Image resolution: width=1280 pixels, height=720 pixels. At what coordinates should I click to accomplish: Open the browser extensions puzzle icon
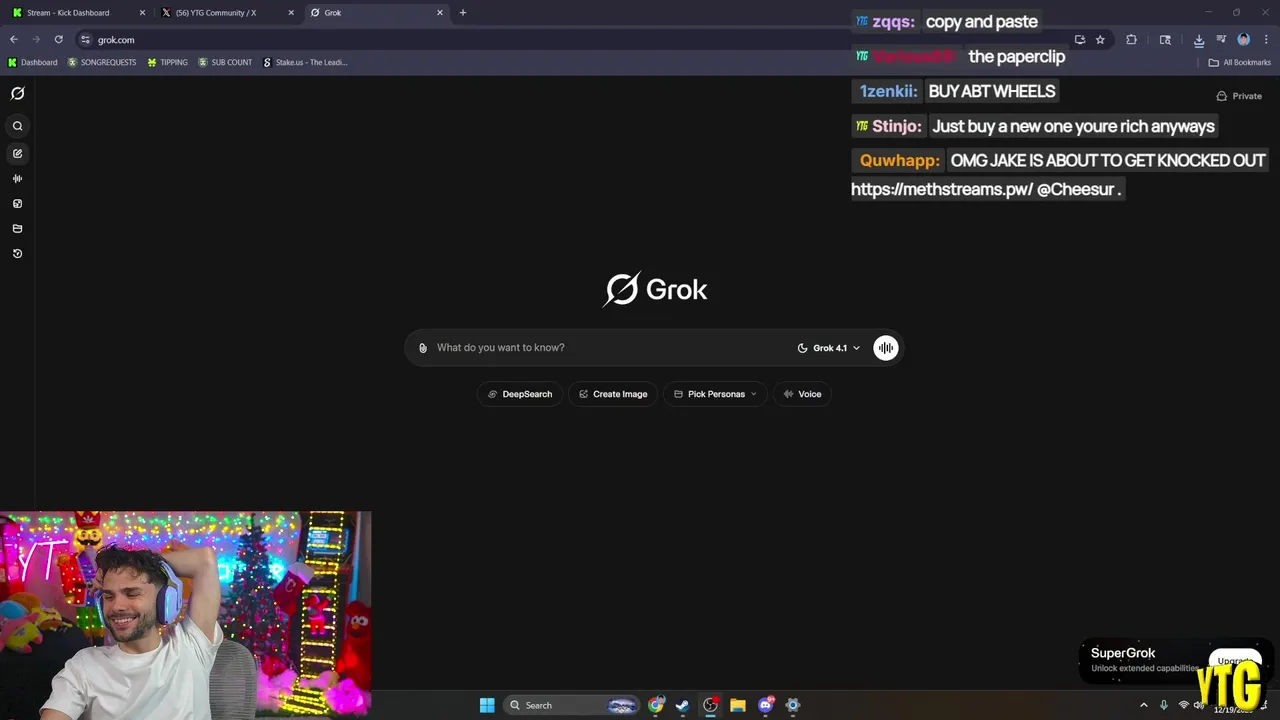click(x=1132, y=40)
